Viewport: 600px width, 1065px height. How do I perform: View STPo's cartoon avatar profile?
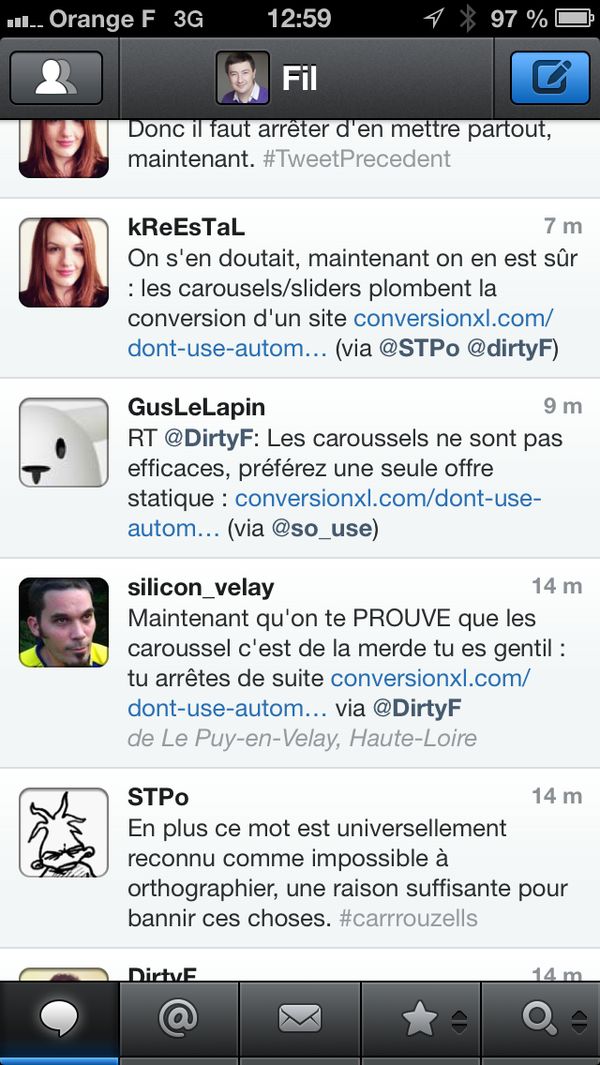point(64,832)
